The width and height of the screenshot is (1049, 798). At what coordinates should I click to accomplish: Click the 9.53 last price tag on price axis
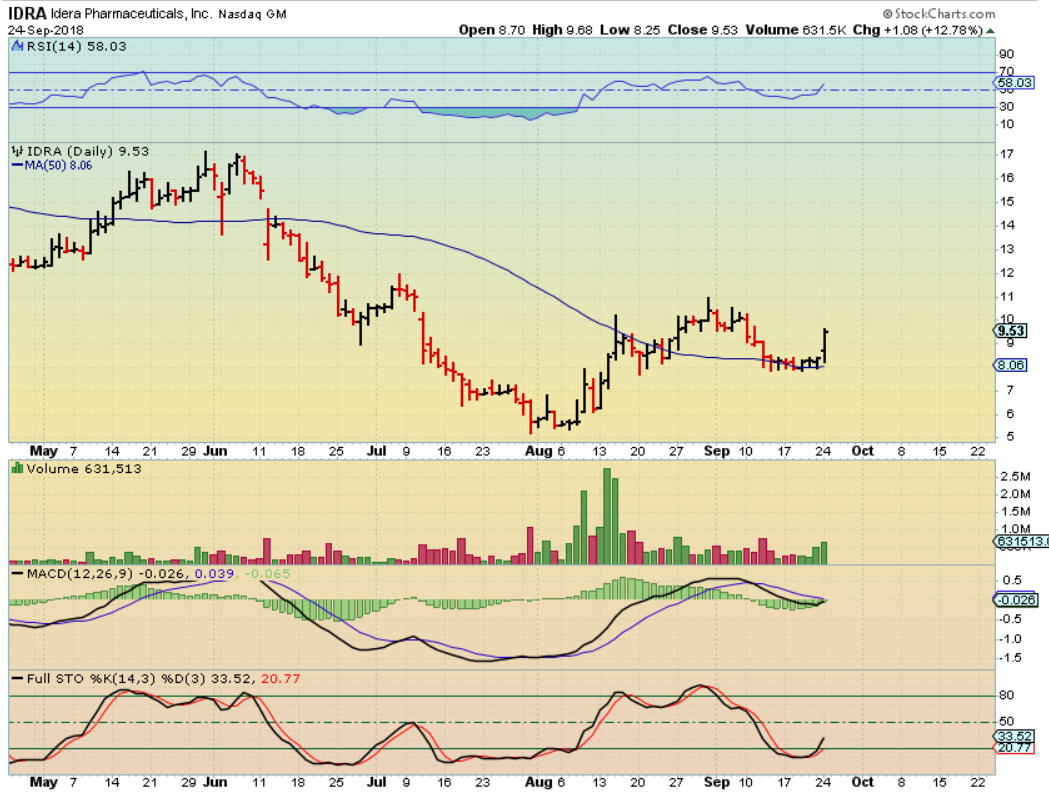pos(1010,331)
